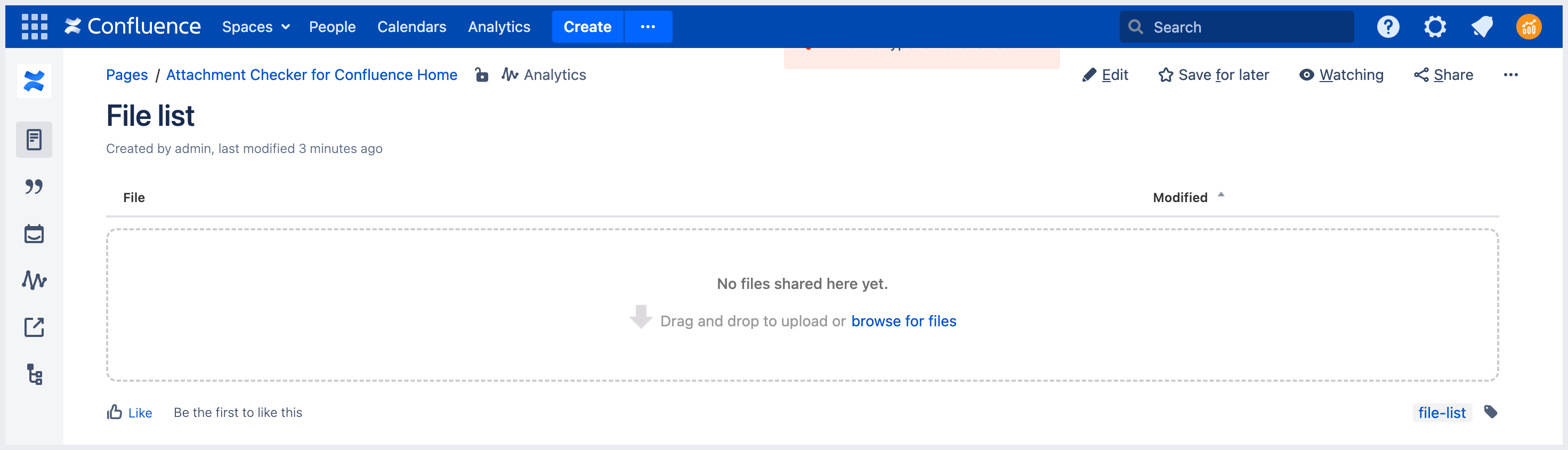
Task: Go to People in top navigation
Action: (x=332, y=27)
